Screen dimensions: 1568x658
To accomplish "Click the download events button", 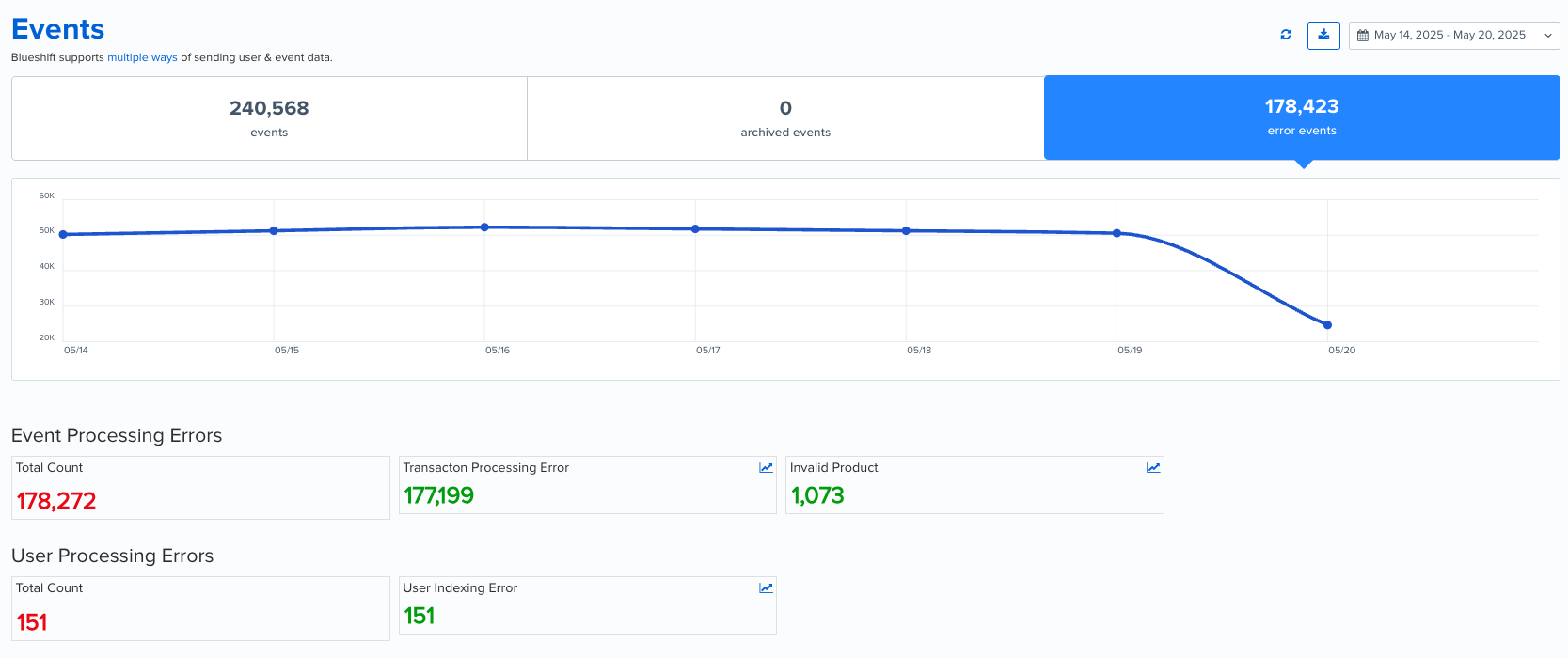I will [1323, 35].
